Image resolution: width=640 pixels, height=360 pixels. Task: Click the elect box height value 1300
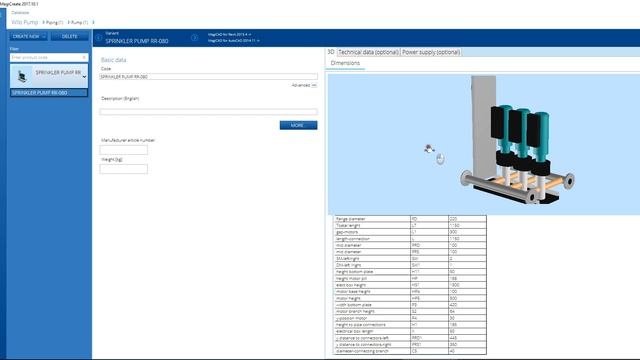[x=467, y=285]
